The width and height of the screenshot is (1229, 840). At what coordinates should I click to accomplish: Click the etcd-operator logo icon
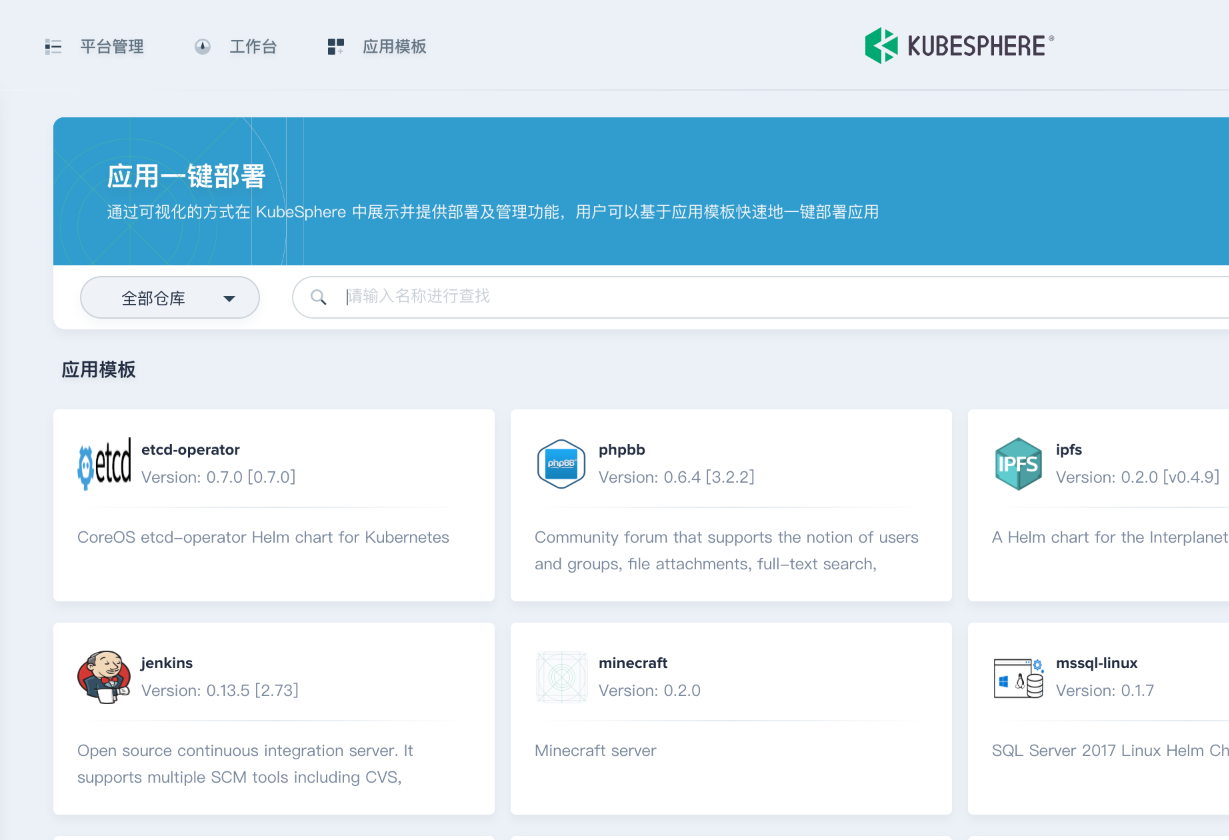pyautogui.click(x=104, y=464)
